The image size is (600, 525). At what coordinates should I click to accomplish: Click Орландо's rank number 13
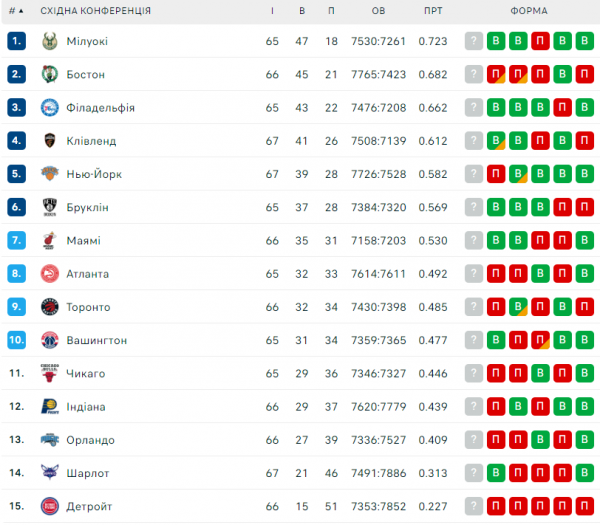16,440
